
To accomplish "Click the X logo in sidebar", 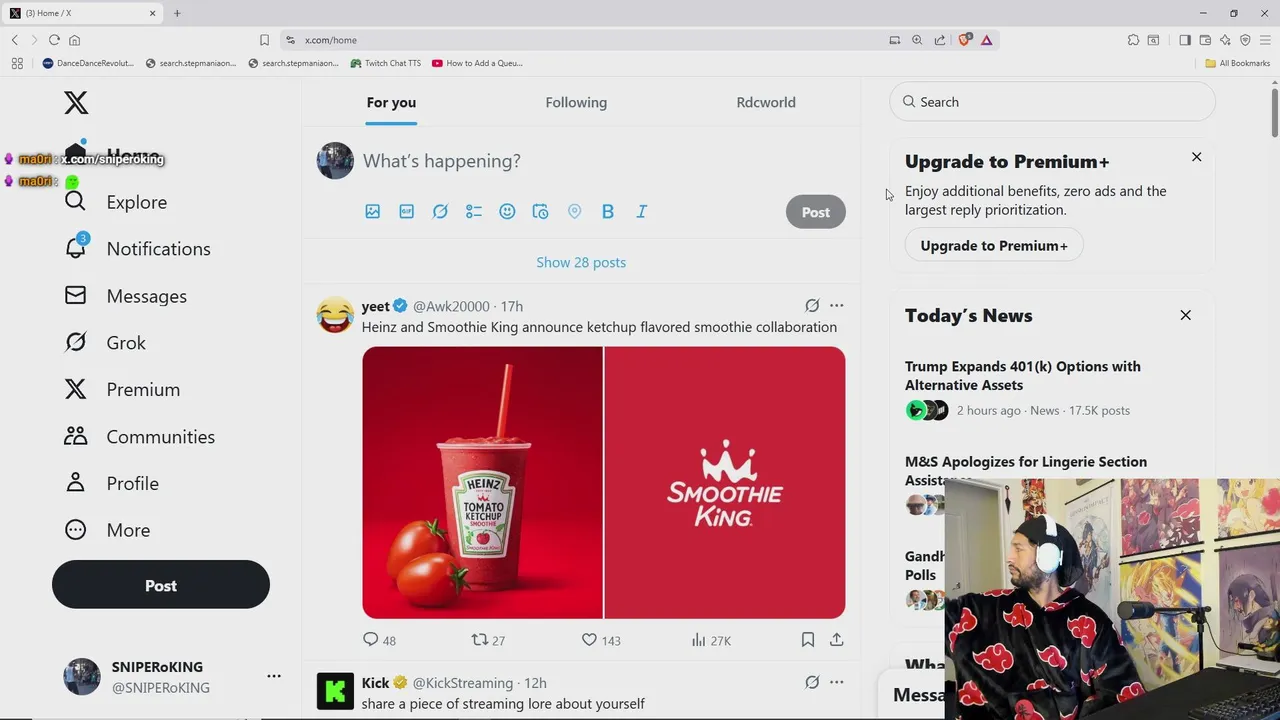I will pos(76,102).
